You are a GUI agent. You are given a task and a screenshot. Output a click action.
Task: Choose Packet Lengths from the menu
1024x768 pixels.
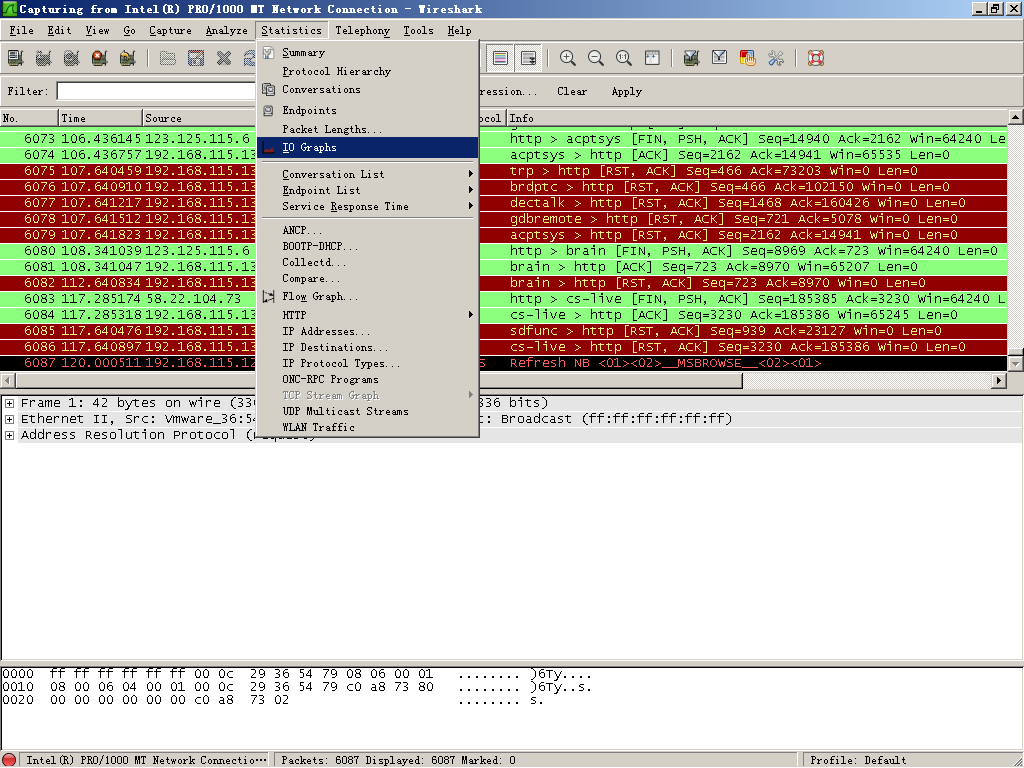pos(368,129)
